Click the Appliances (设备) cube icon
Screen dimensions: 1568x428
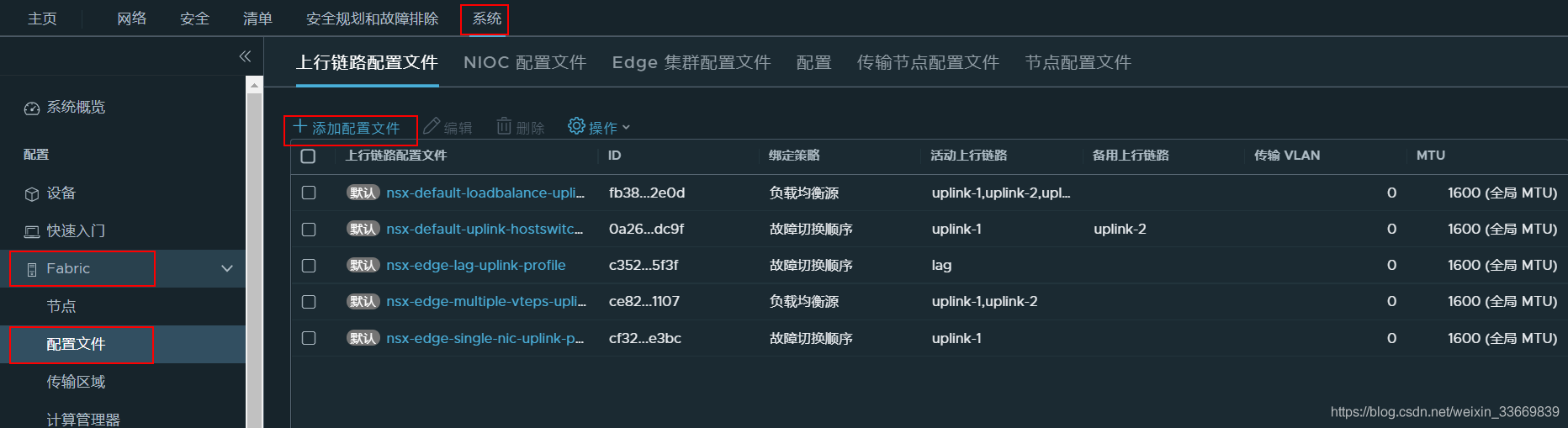click(x=32, y=194)
